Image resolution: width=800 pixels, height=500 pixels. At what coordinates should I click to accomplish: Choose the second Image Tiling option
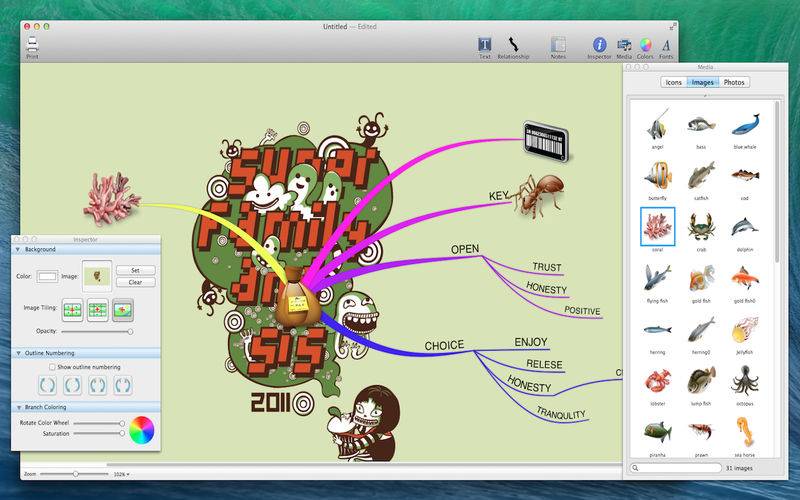[97, 310]
